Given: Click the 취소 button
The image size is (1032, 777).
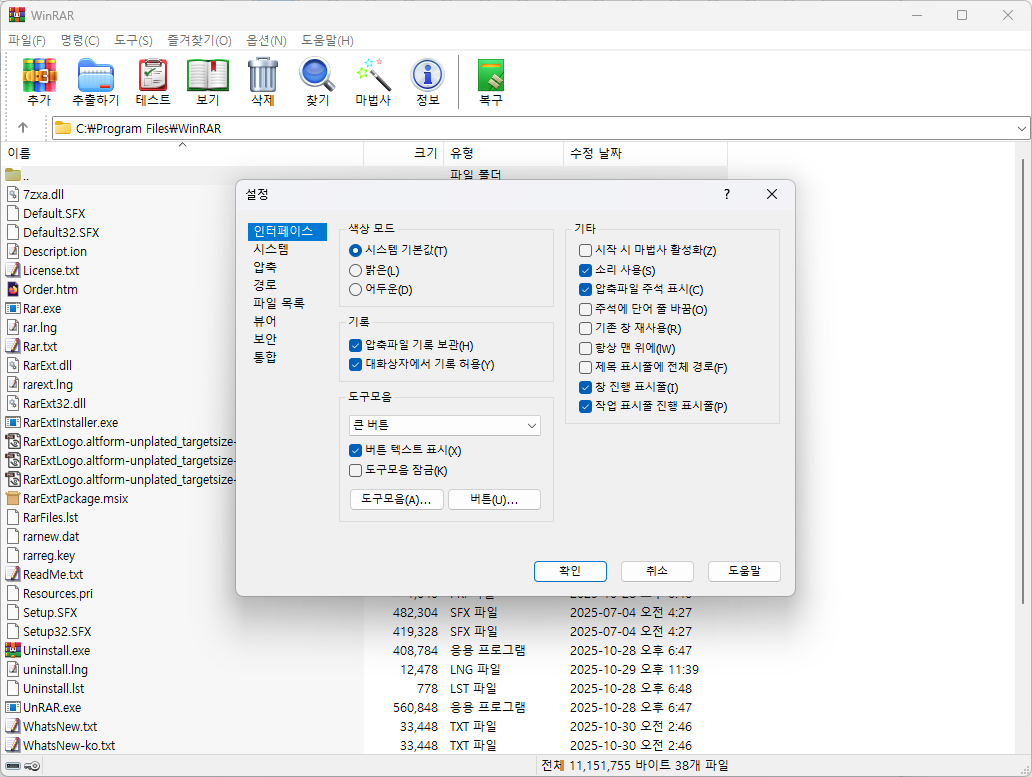Looking at the screenshot, I should (657, 571).
